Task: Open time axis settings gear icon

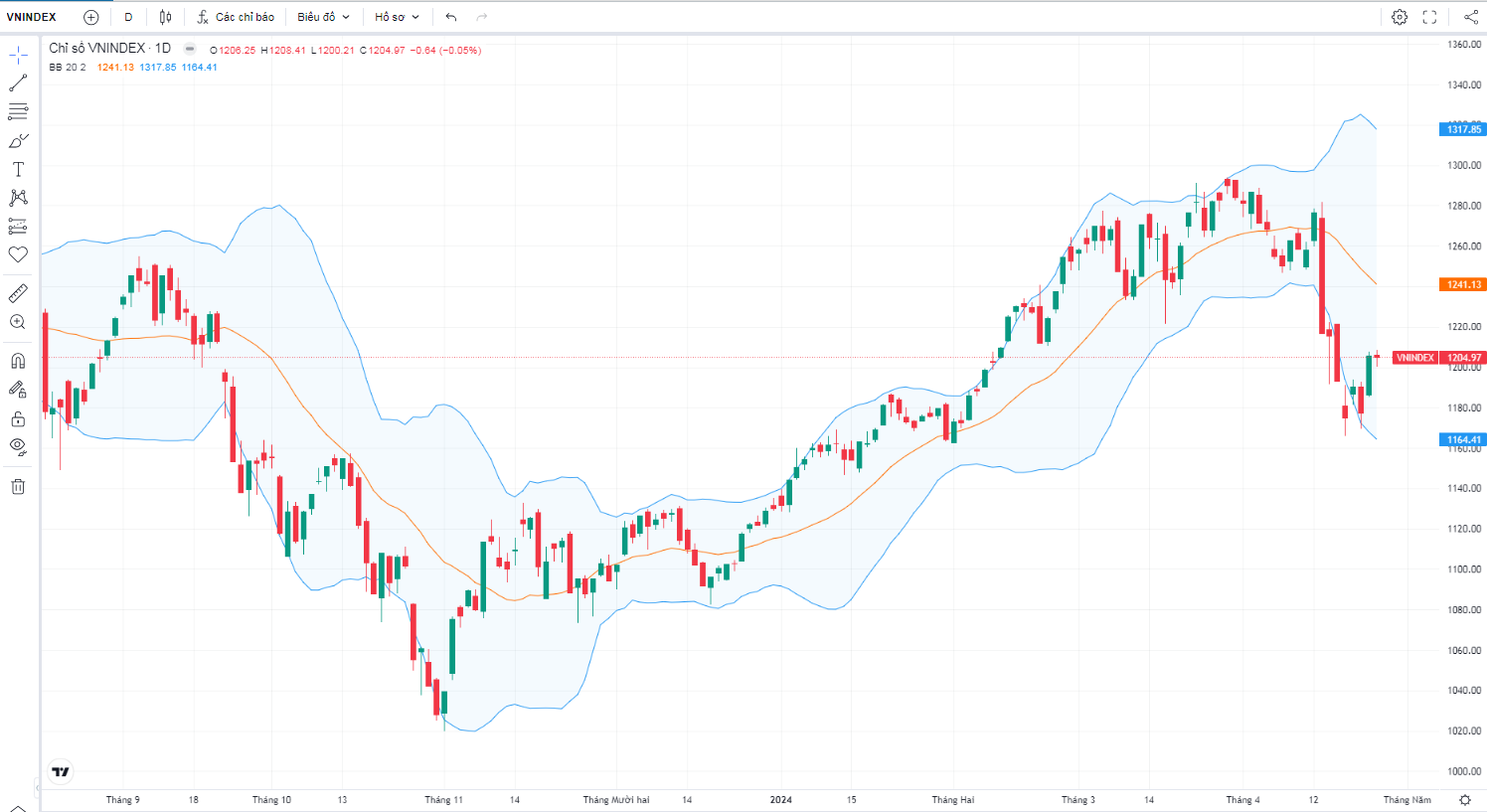Action: [x=1465, y=800]
